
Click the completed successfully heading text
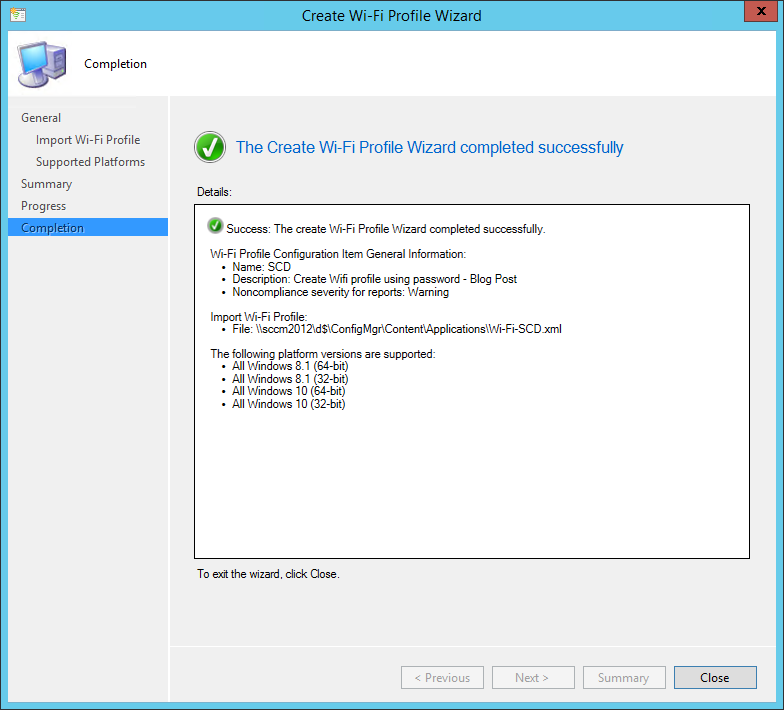[x=430, y=148]
